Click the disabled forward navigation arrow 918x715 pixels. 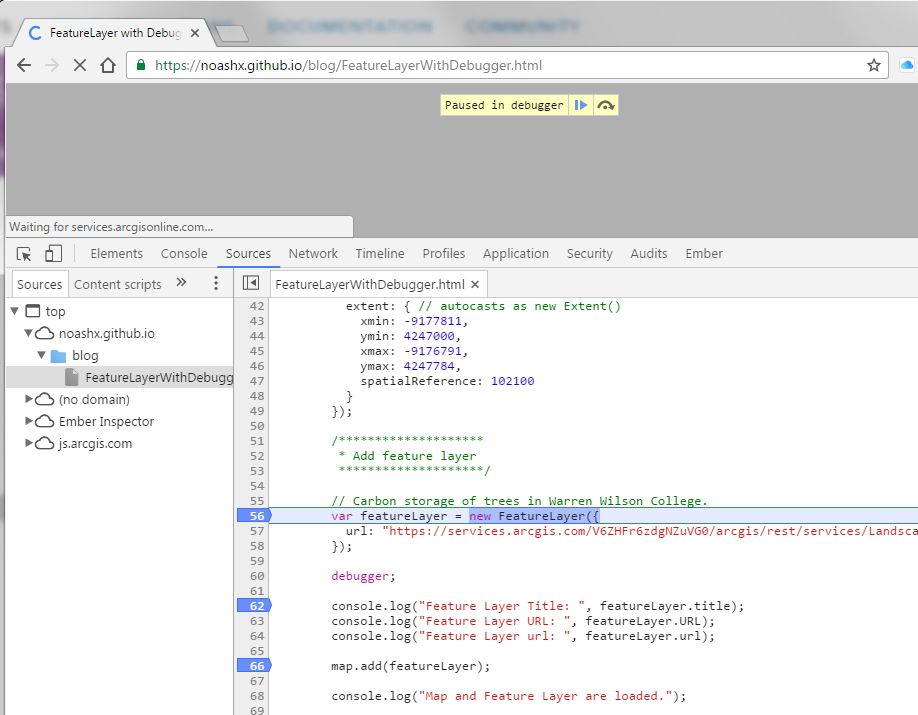pos(52,65)
